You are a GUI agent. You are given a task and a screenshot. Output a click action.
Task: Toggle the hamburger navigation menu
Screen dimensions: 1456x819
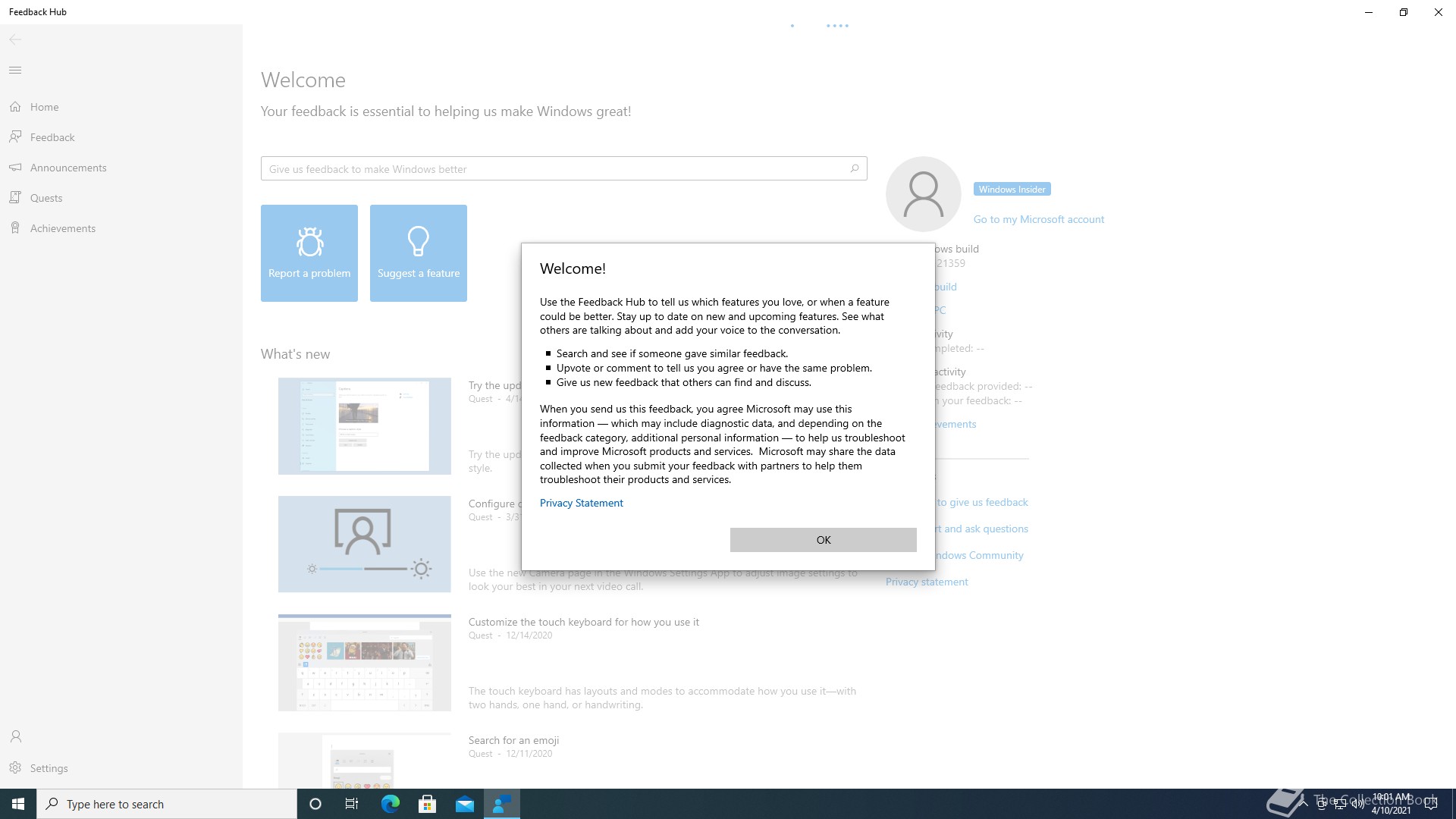[x=15, y=71]
